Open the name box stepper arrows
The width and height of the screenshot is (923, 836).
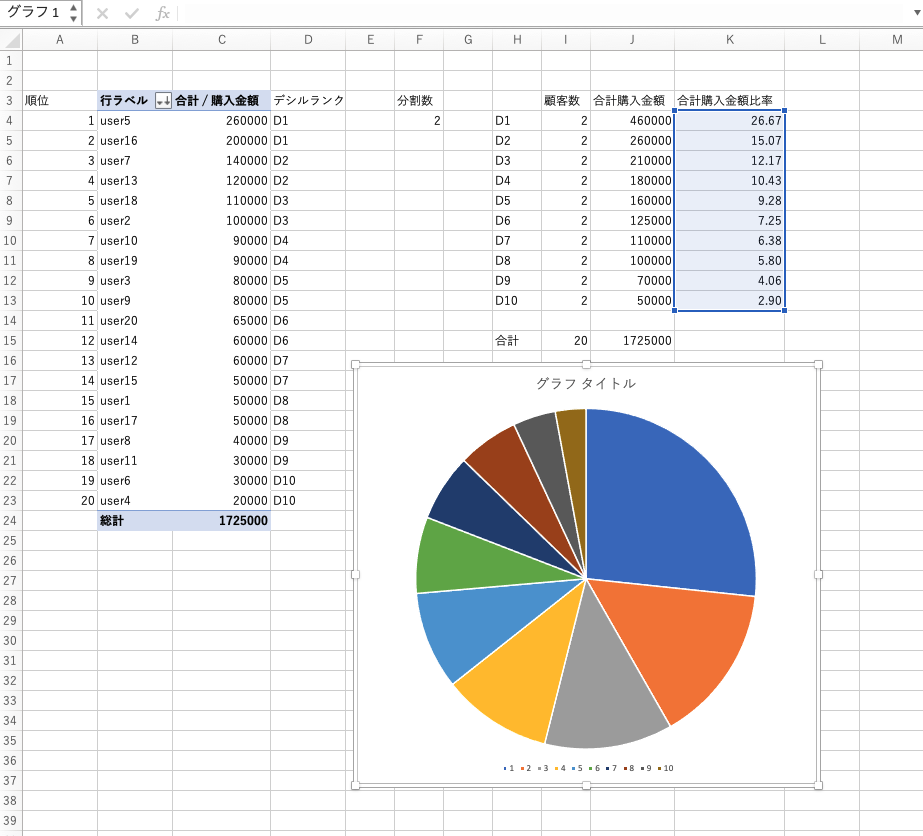pyautogui.click(x=73, y=13)
